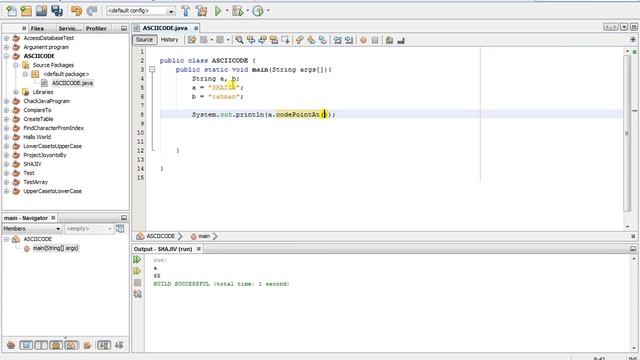Toggle Show Fields filter in Navigator footer

click(x=26, y=345)
